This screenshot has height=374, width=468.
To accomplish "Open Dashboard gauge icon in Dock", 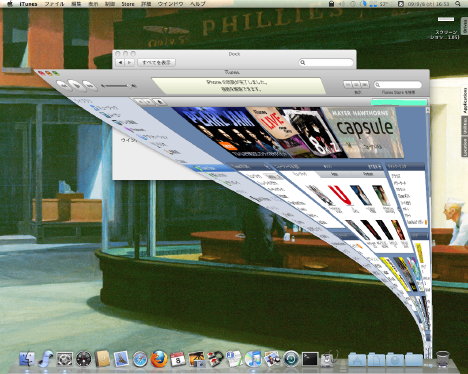I will (x=84, y=359).
